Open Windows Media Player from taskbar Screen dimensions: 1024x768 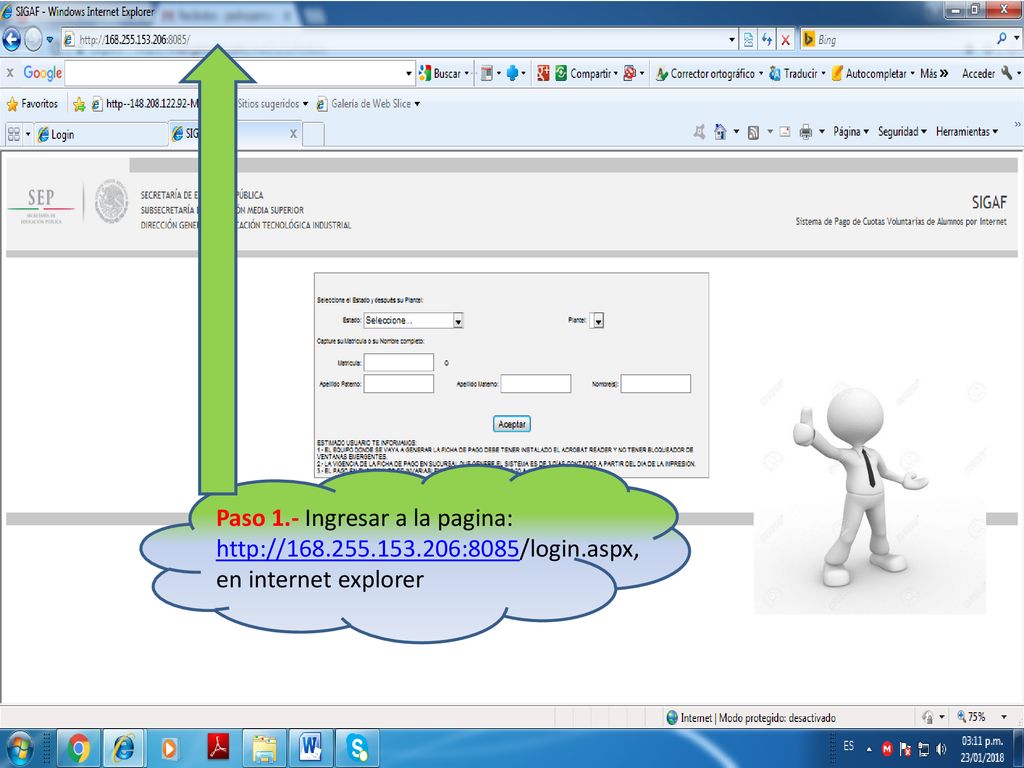[x=170, y=748]
